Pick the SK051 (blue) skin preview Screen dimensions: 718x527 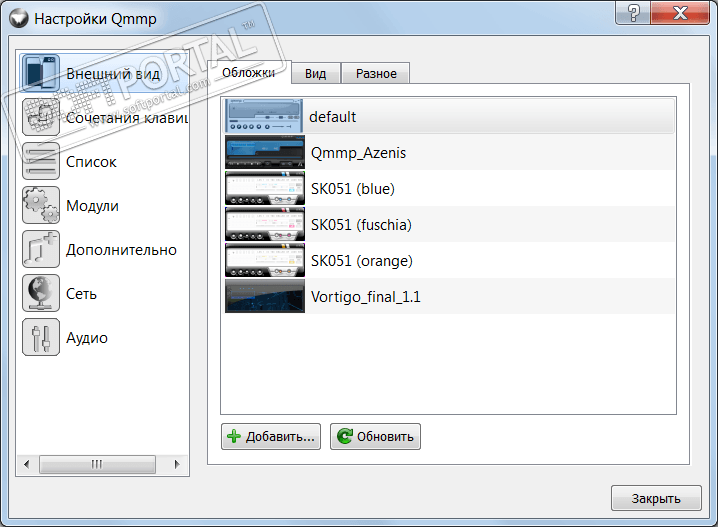pyautogui.click(x=265, y=188)
